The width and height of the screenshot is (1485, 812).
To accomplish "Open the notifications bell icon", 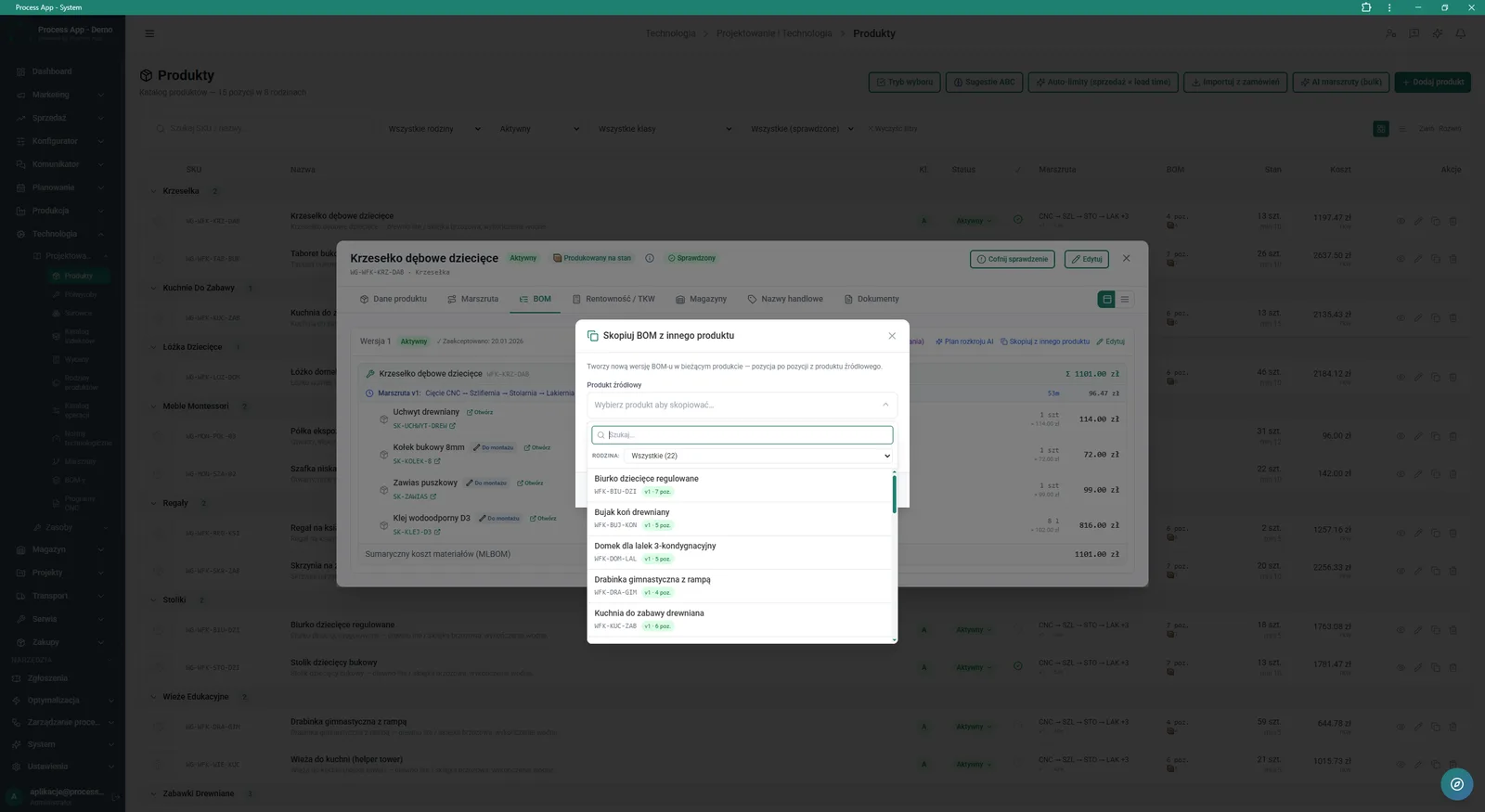I will point(1461,33).
